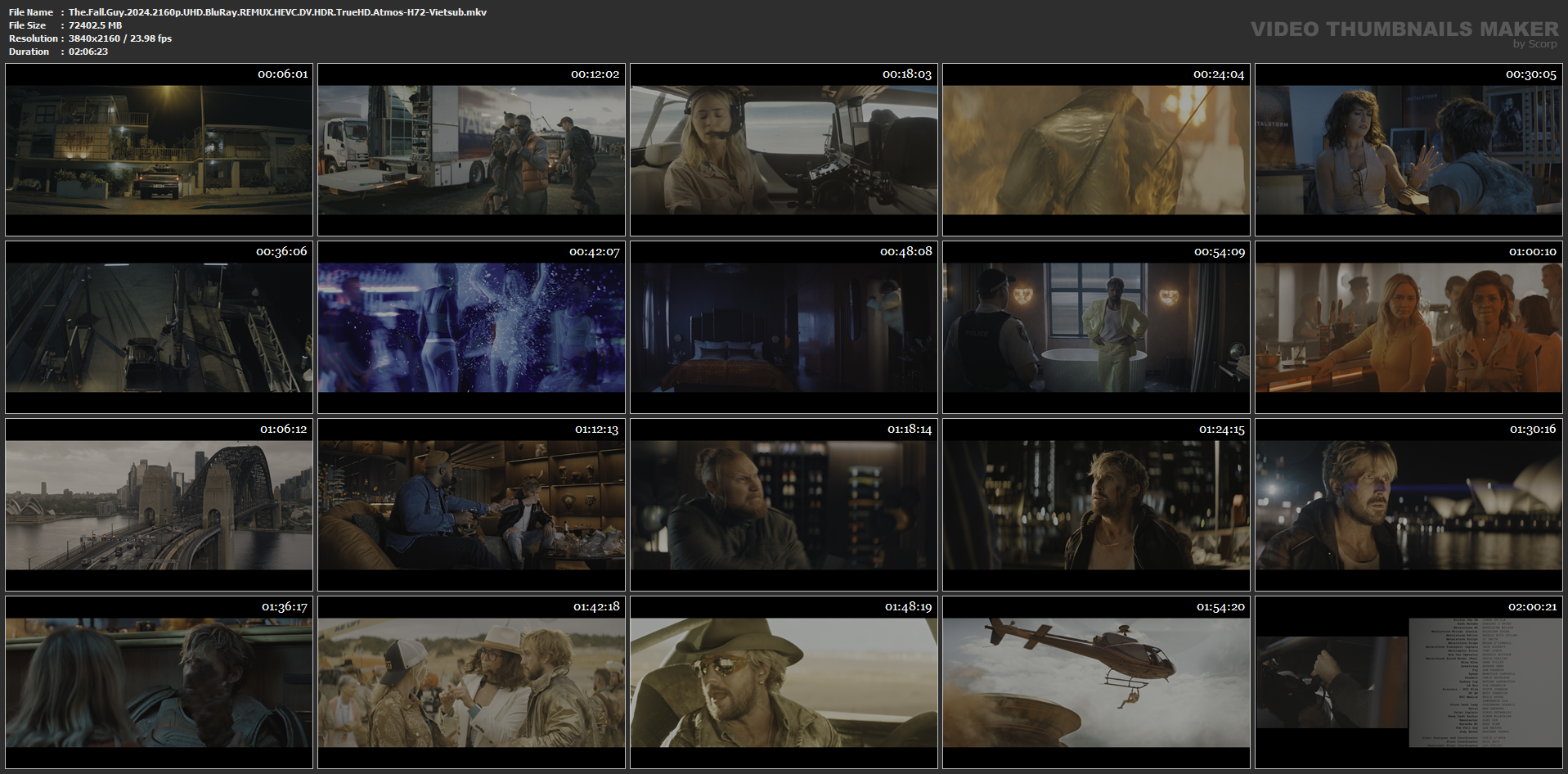Select the thumbnail stamped 00:24:04

pos(1096,150)
